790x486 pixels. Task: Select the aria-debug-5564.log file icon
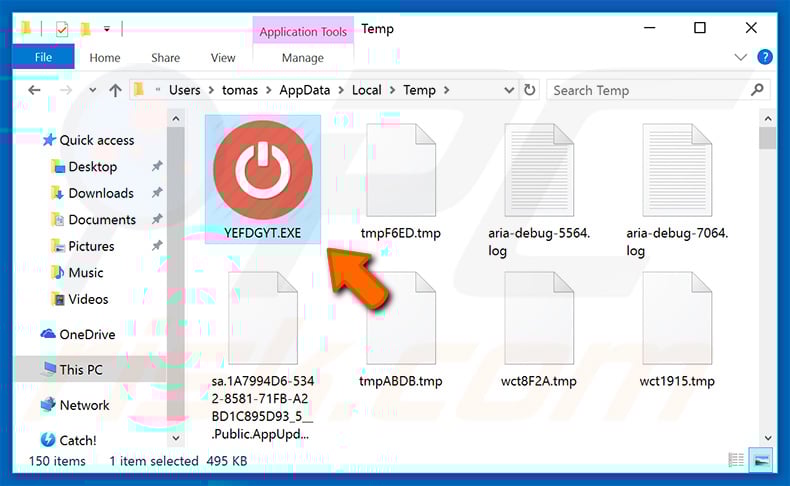(x=539, y=170)
